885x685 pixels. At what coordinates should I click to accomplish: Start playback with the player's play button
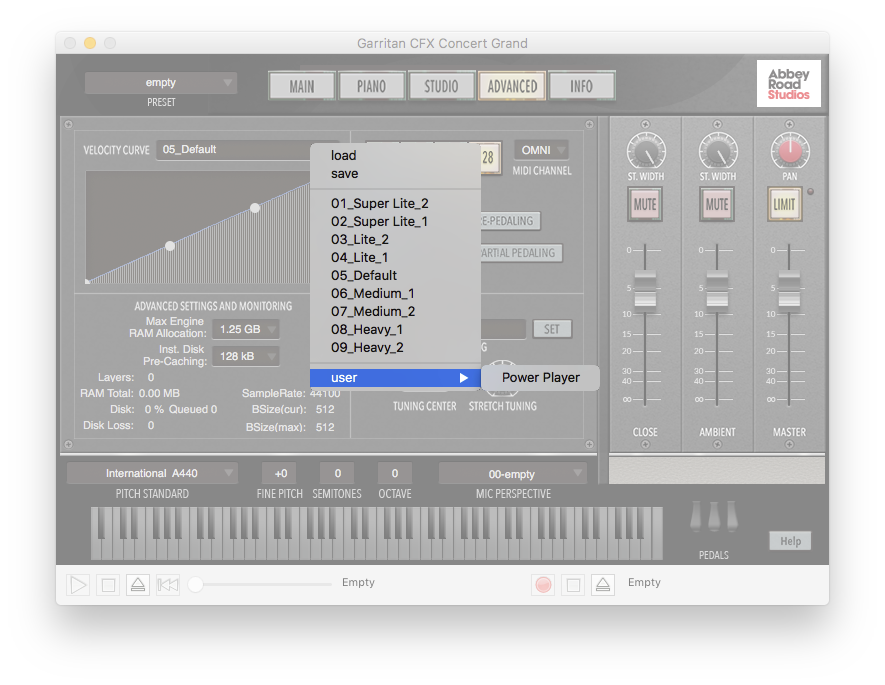[x=78, y=585]
